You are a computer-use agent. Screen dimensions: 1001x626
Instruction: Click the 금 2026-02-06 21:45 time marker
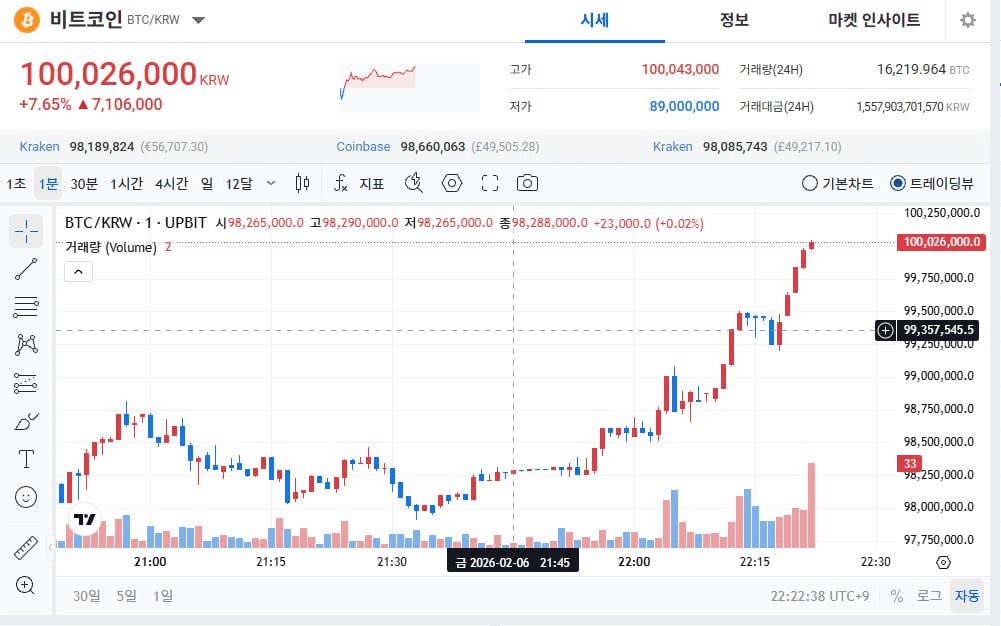[x=513, y=562]
